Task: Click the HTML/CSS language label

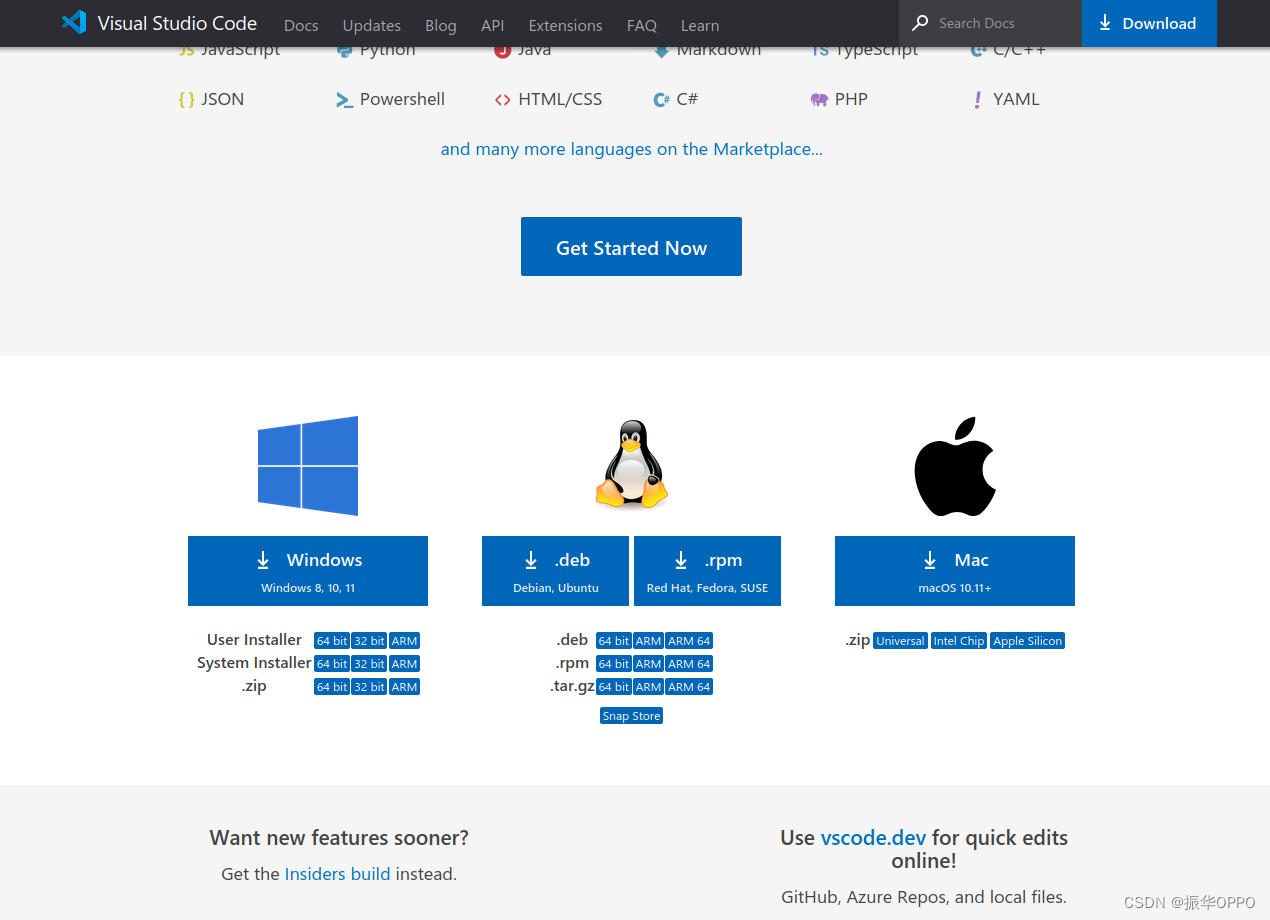Action: 560,99
